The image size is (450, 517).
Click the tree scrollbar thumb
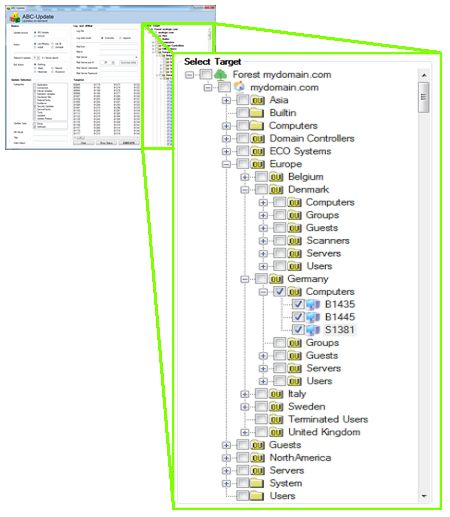(x=424, y=97)
